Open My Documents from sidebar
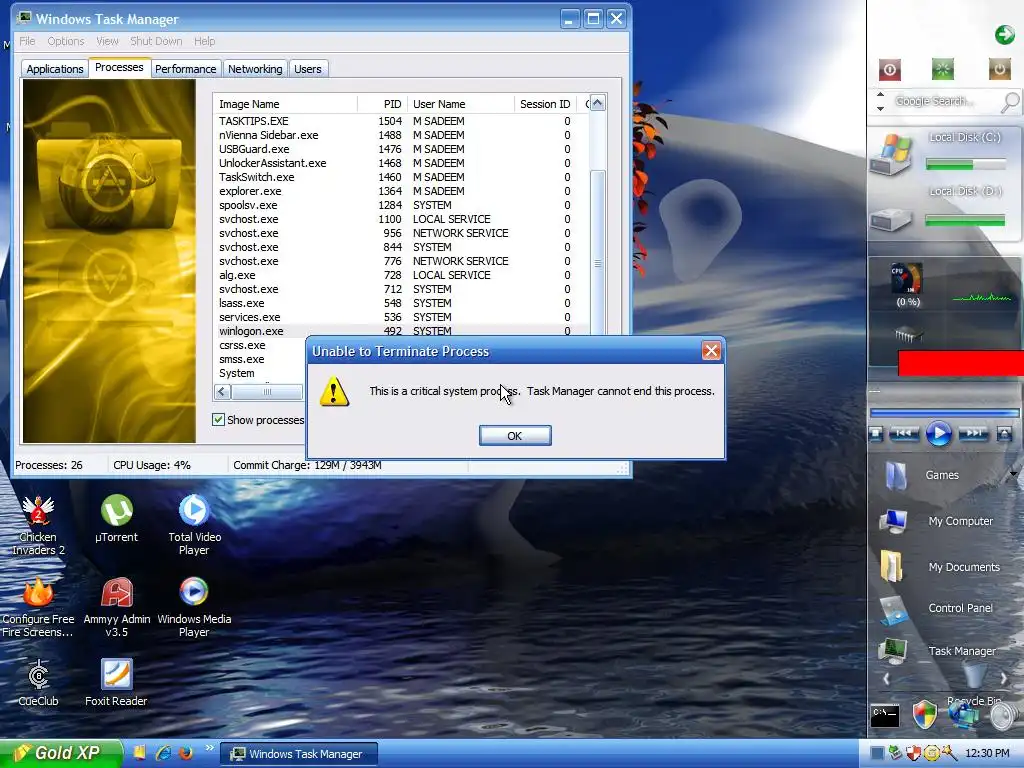The image size is (1024, 768). coord(891,566)
